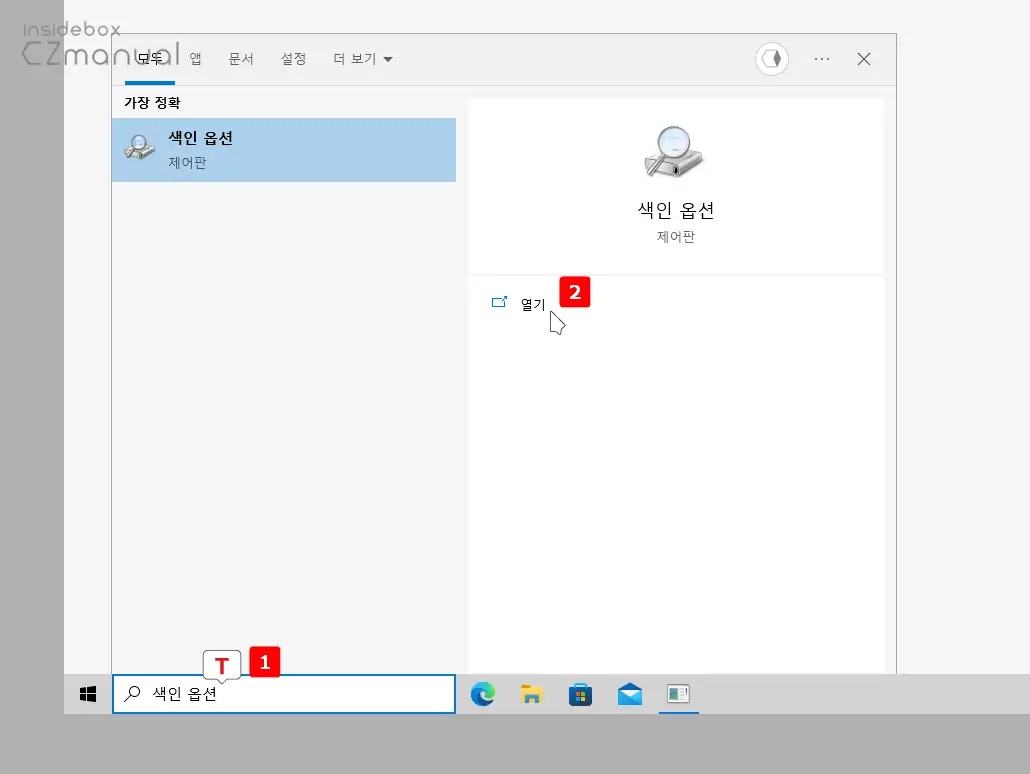Click the Windows Start button
1030x774 pixels.
(88, 694)
